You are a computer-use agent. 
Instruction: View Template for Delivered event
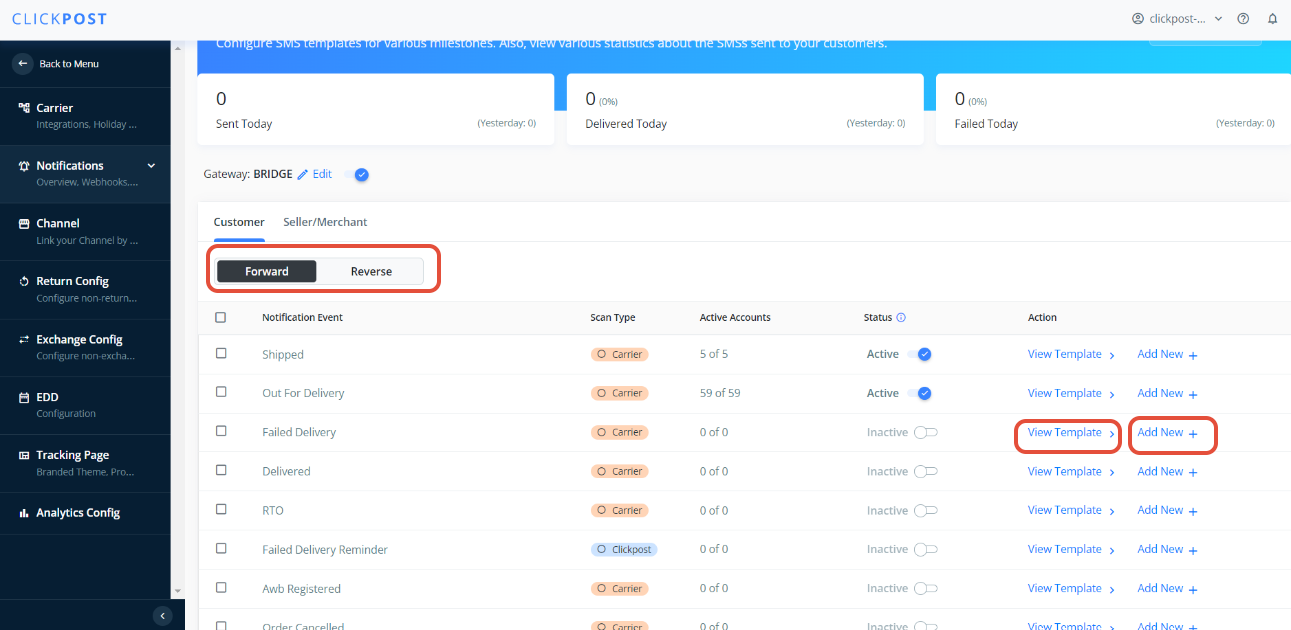(x=1071, y=471)
